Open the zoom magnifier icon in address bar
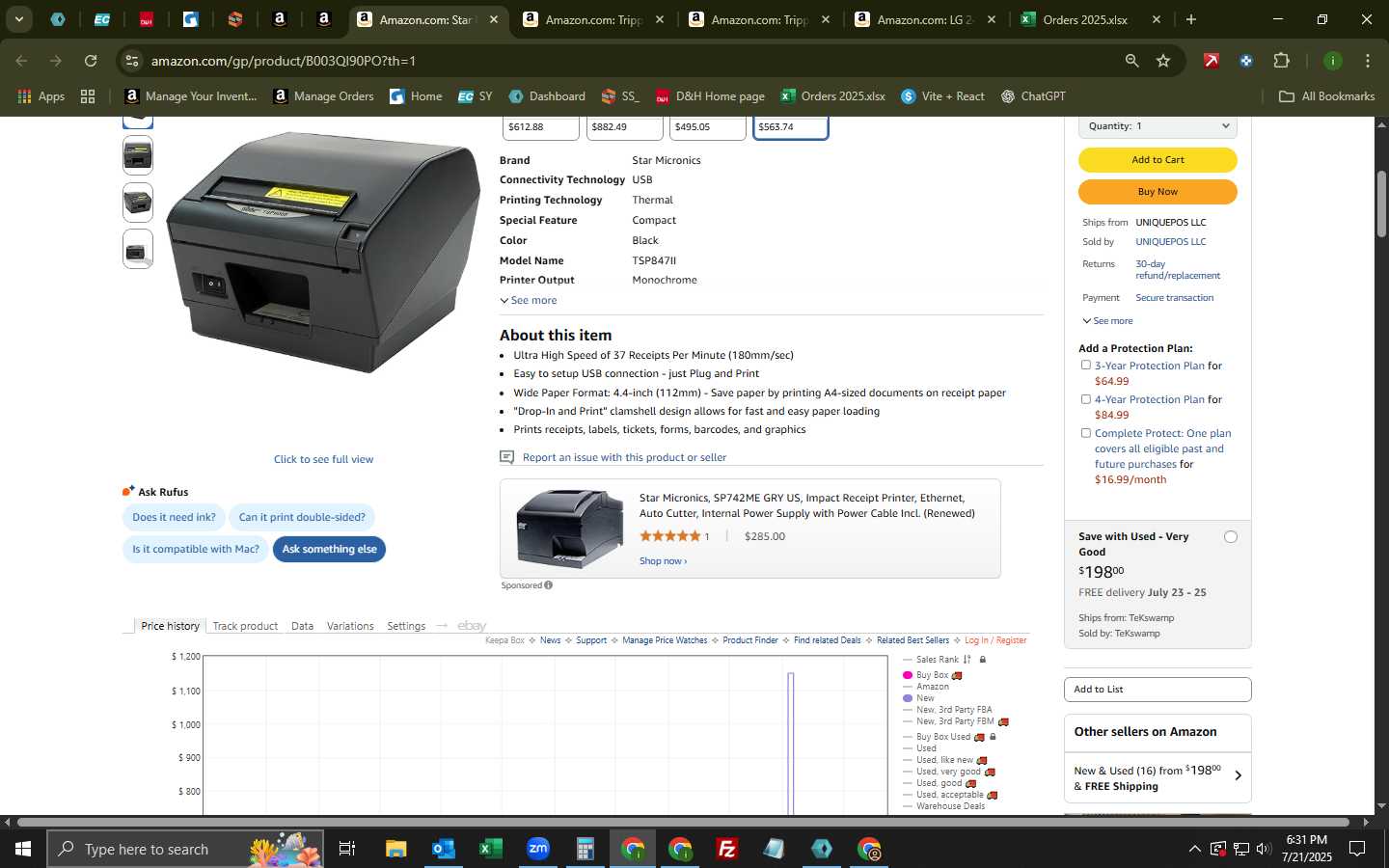 coord(1131,61)
